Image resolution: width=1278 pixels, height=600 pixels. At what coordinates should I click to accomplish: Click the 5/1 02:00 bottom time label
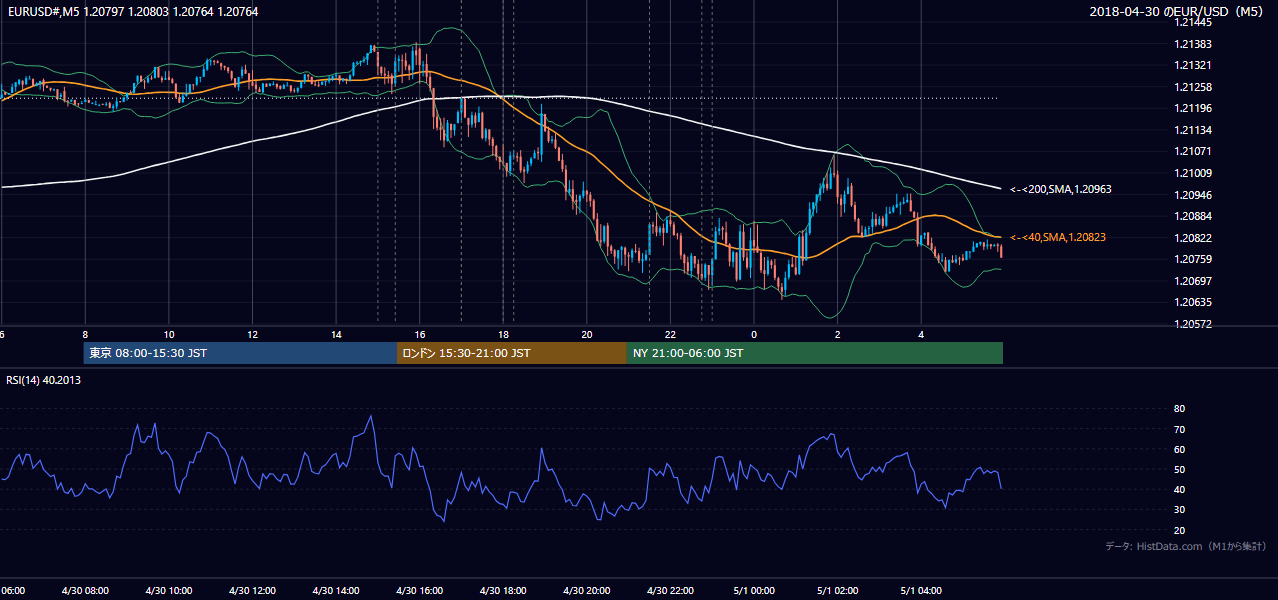coord(839,590)
